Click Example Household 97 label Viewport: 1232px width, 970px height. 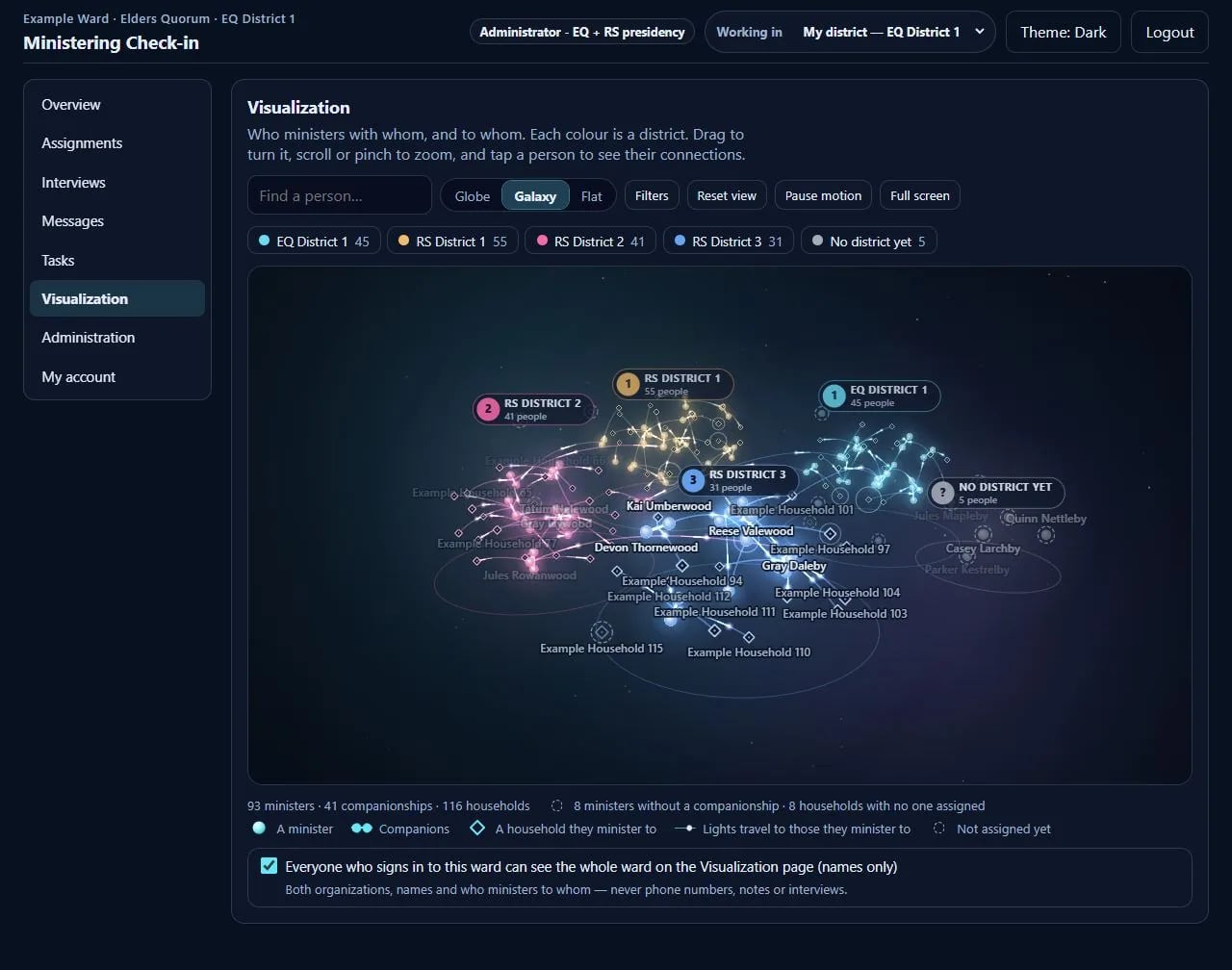830,549
